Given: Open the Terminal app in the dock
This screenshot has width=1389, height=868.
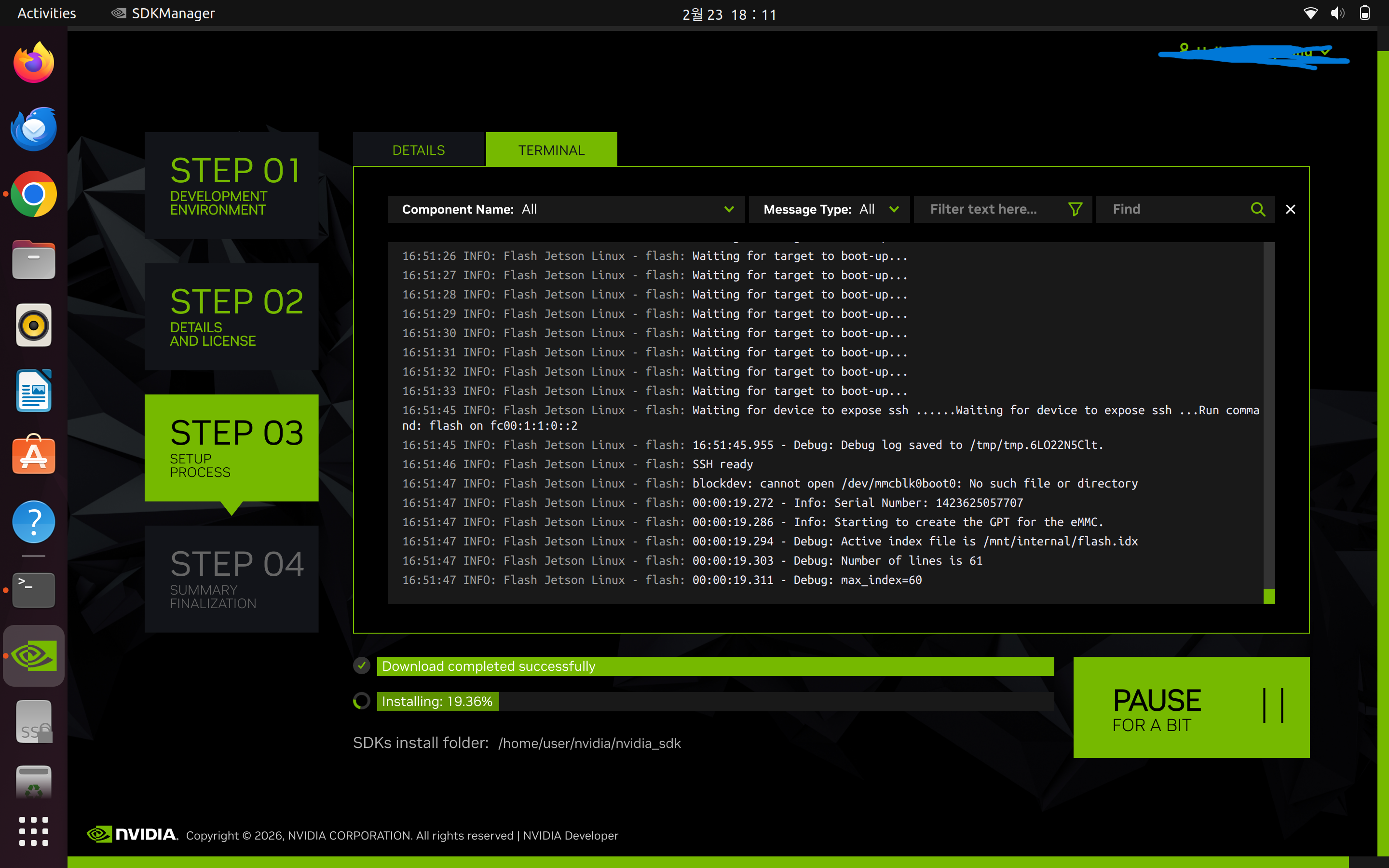Looking at the screenshot, I should pyautogui.click(x=33, y=589).
